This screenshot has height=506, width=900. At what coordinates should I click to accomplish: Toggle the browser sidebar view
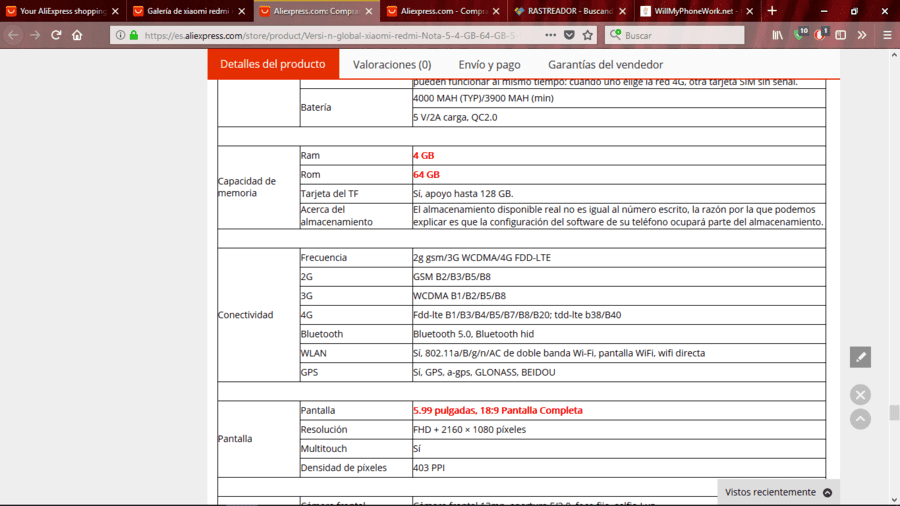click(x=840, y=35)
